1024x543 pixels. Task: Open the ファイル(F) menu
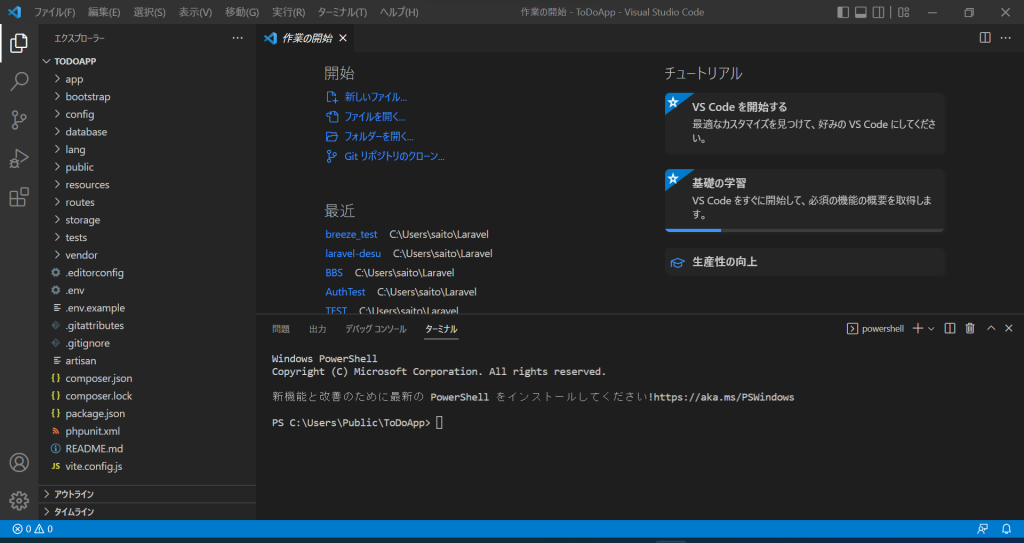[x=54, y=12]
